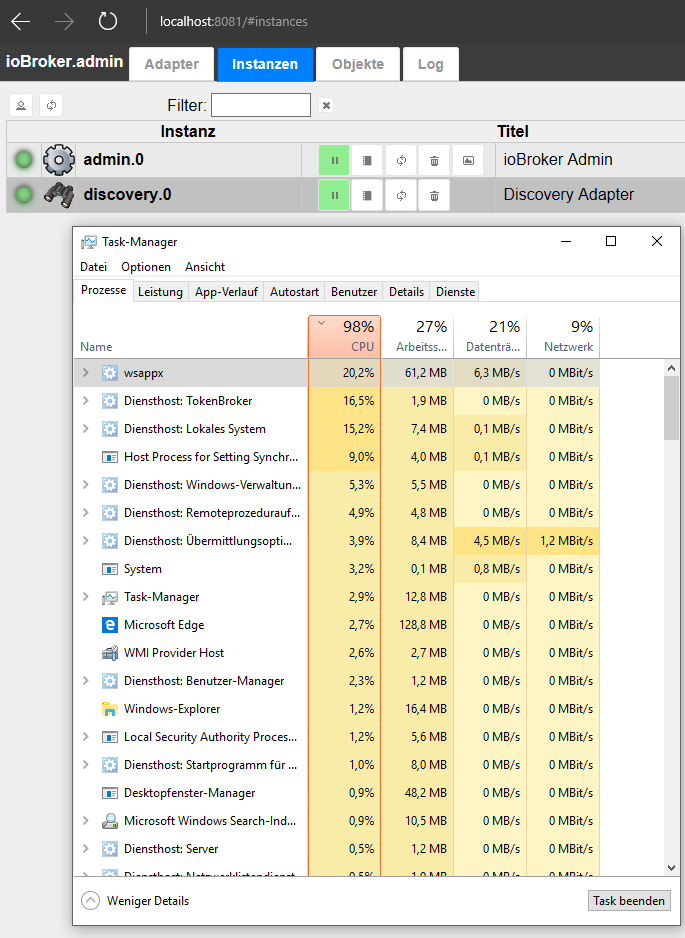Open settings of admin.0 instance
This screenshot has height=938, width=685.
(367, 160)
